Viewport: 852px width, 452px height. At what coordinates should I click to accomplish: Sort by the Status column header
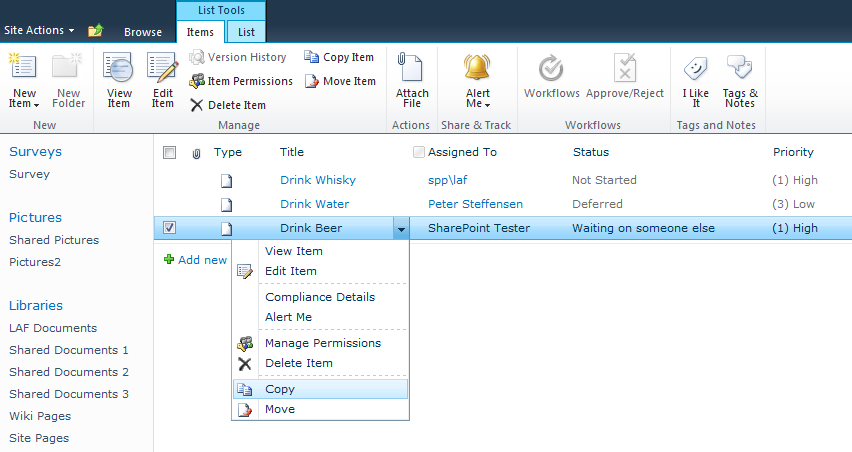click(x=591, y=152)
